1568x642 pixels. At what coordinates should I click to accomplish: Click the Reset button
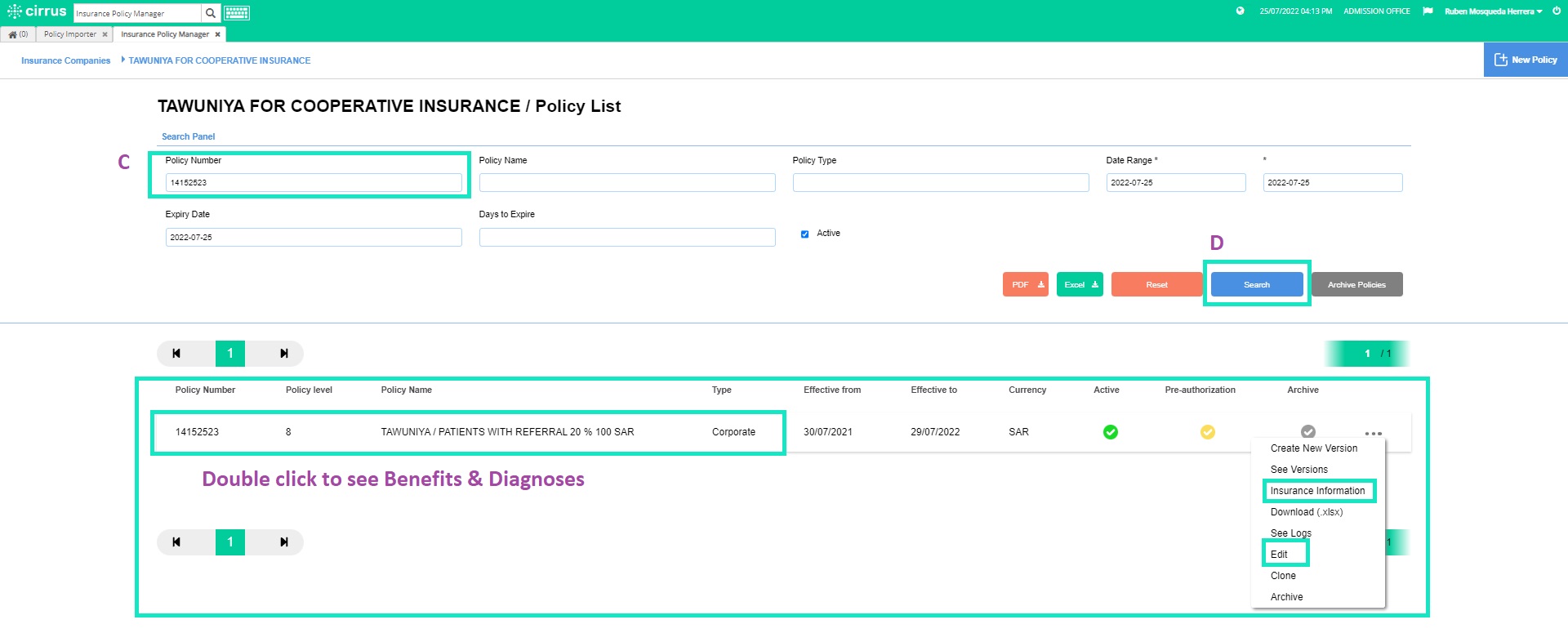(x=1156, y=284)
